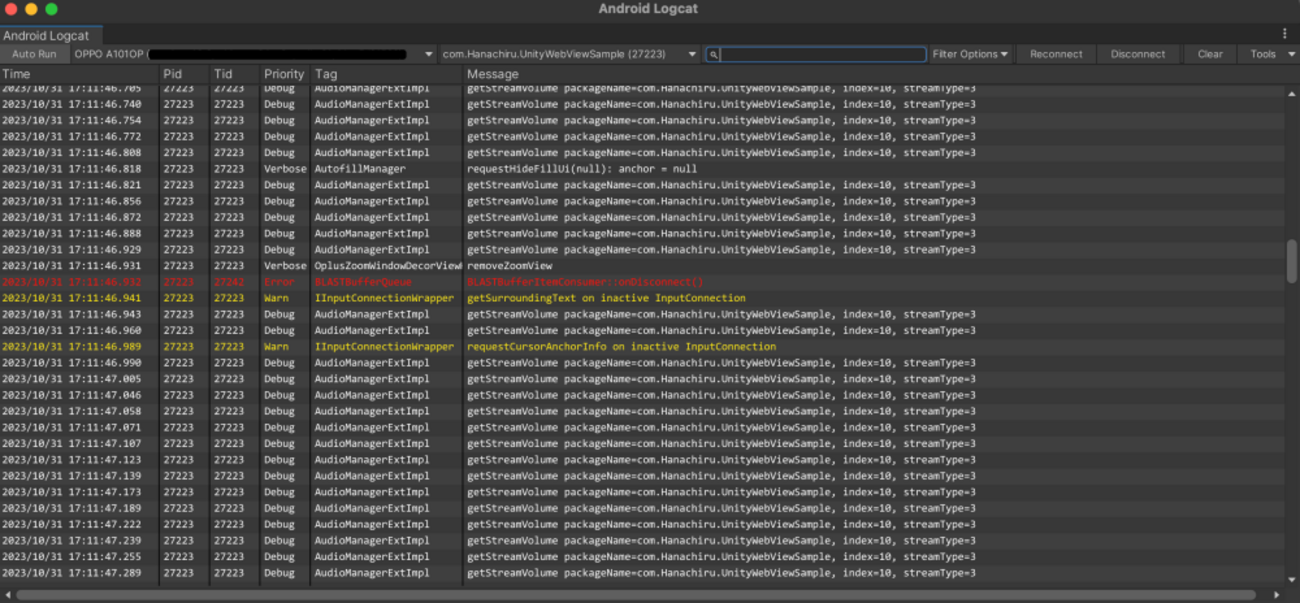
Task: Click the search magnifier icon in the filter bar
Action: pos(712,54)
